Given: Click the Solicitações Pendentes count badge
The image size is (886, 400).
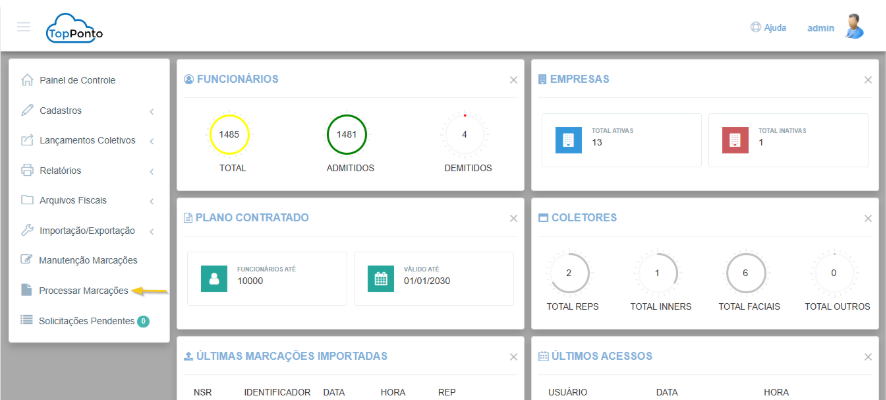Looking at the screenshot, I should point(143,321).
